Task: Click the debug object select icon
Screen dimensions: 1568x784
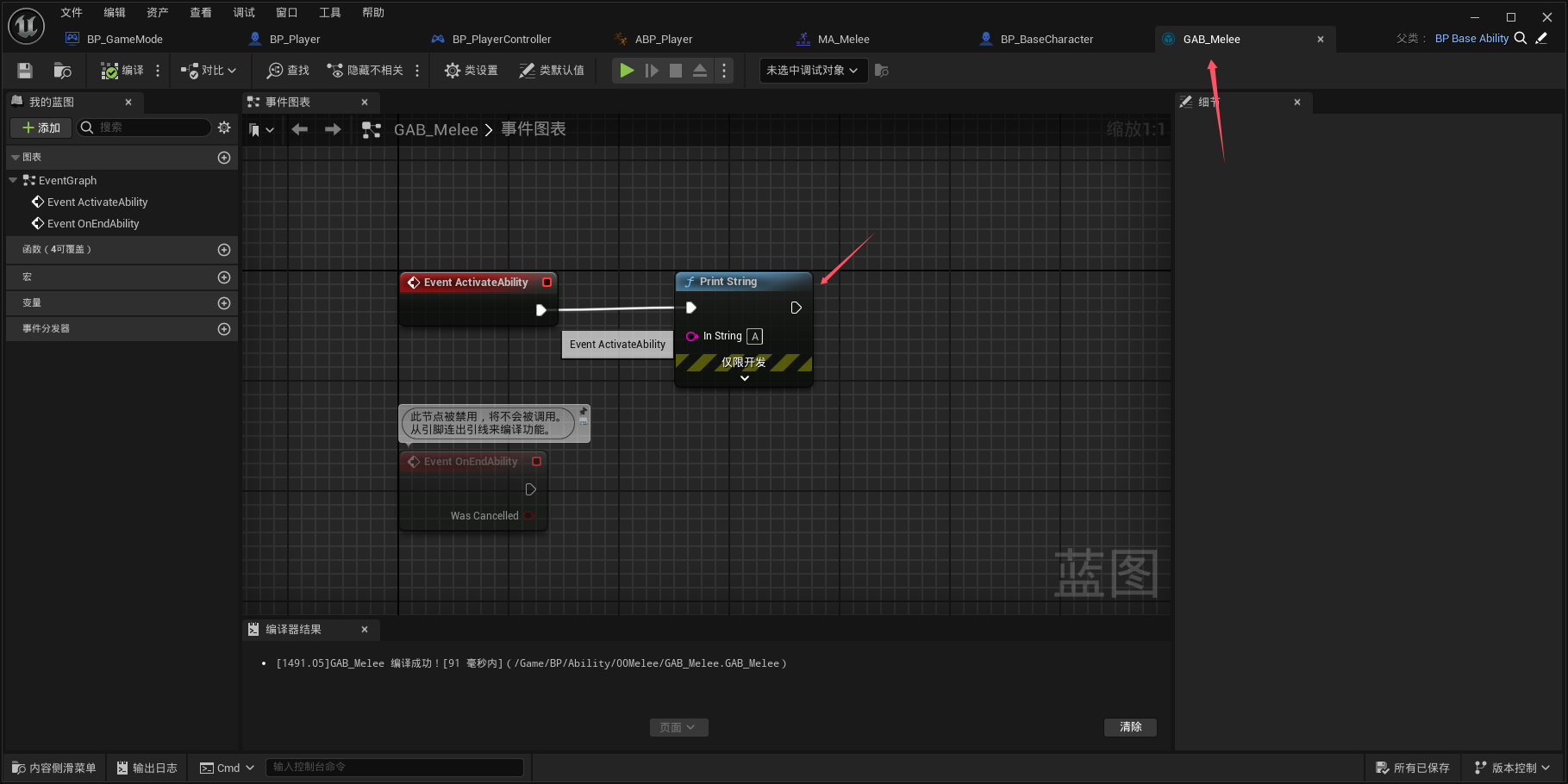Action: point(882,71)
